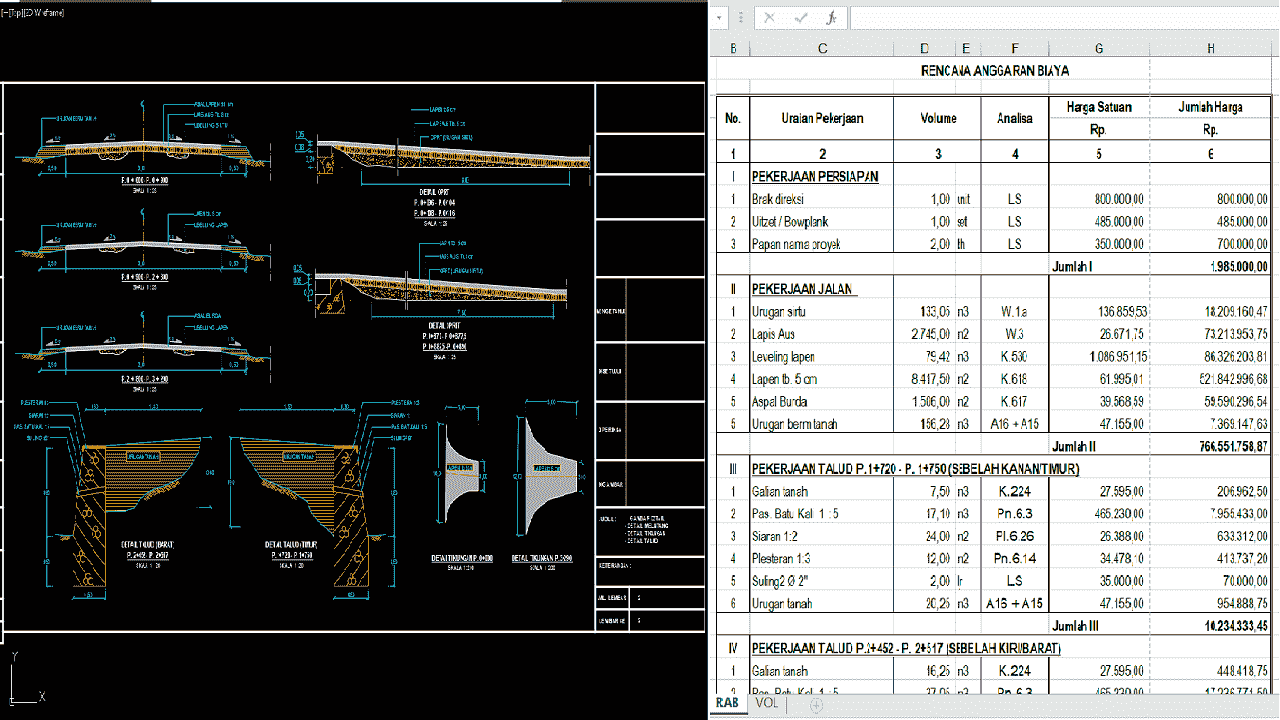The height and width of the screenshot is (720, 1280).
Task: Select the unit price 35.000,00 cell
Action: [x=1099, y=581]
